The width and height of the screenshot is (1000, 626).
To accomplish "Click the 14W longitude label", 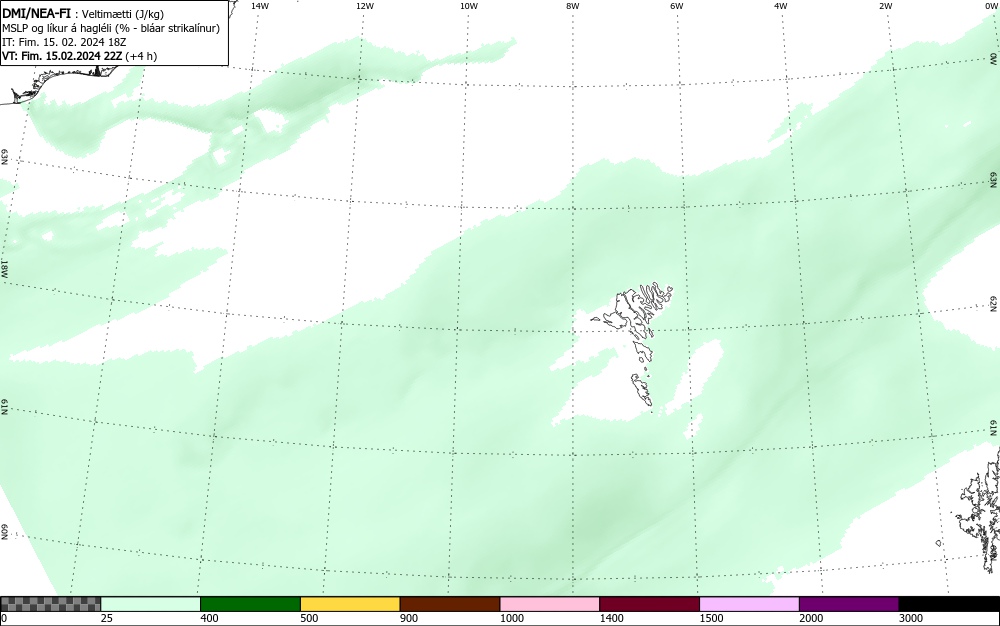I will (x=260, y=6).
